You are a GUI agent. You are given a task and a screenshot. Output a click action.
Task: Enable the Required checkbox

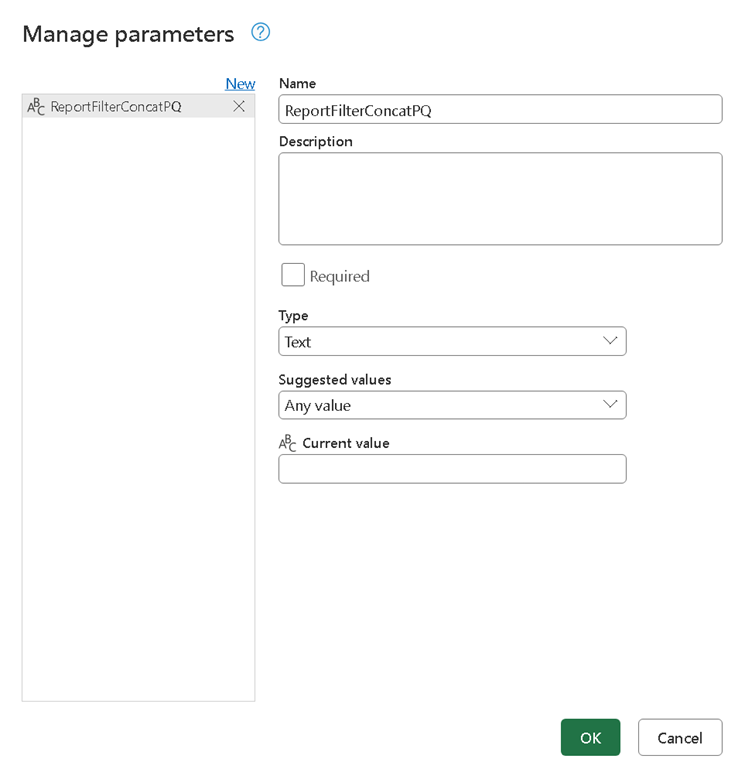pos(293,275)
